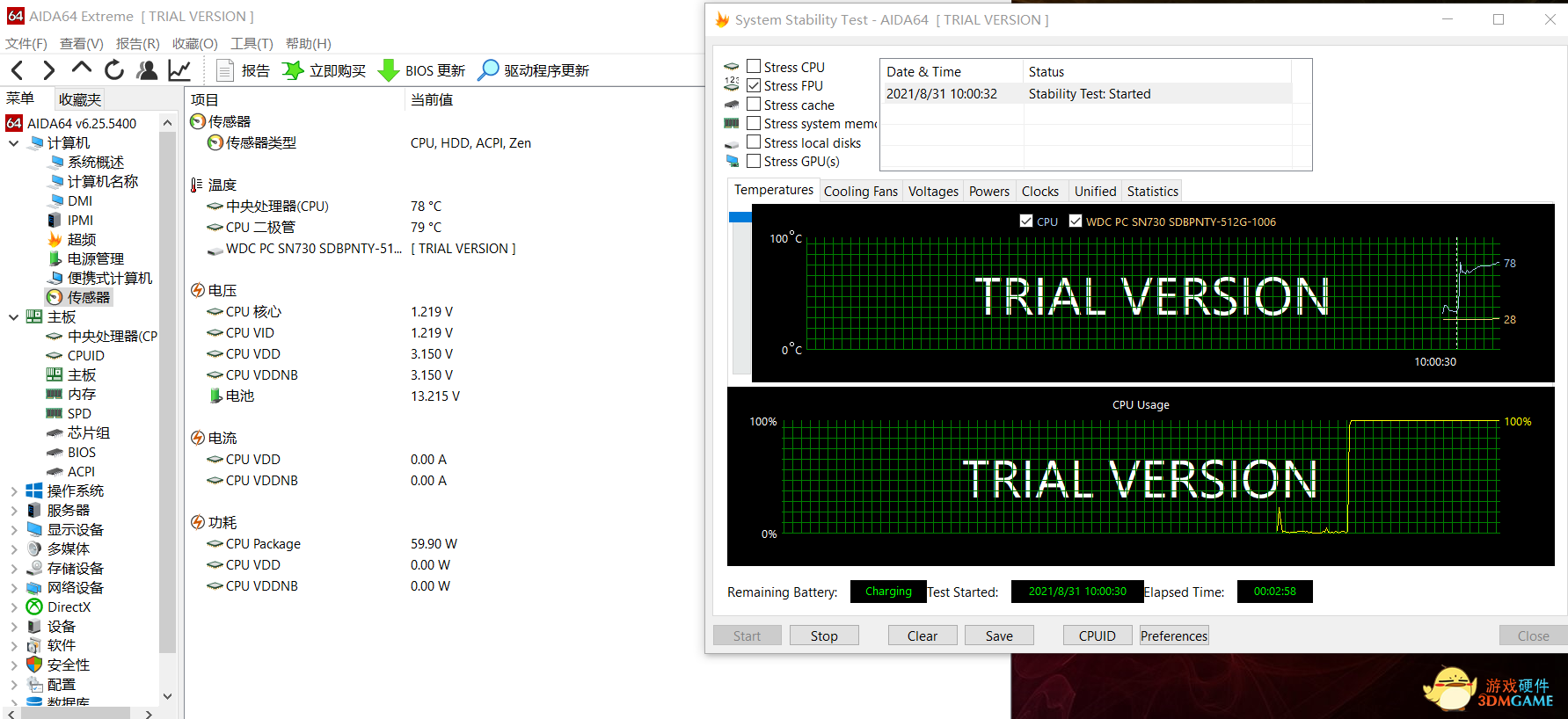Click the tree panel horizontal scrollbar right arrow
The width and height of the screenshot is (1568, 719).
(149, 714)
